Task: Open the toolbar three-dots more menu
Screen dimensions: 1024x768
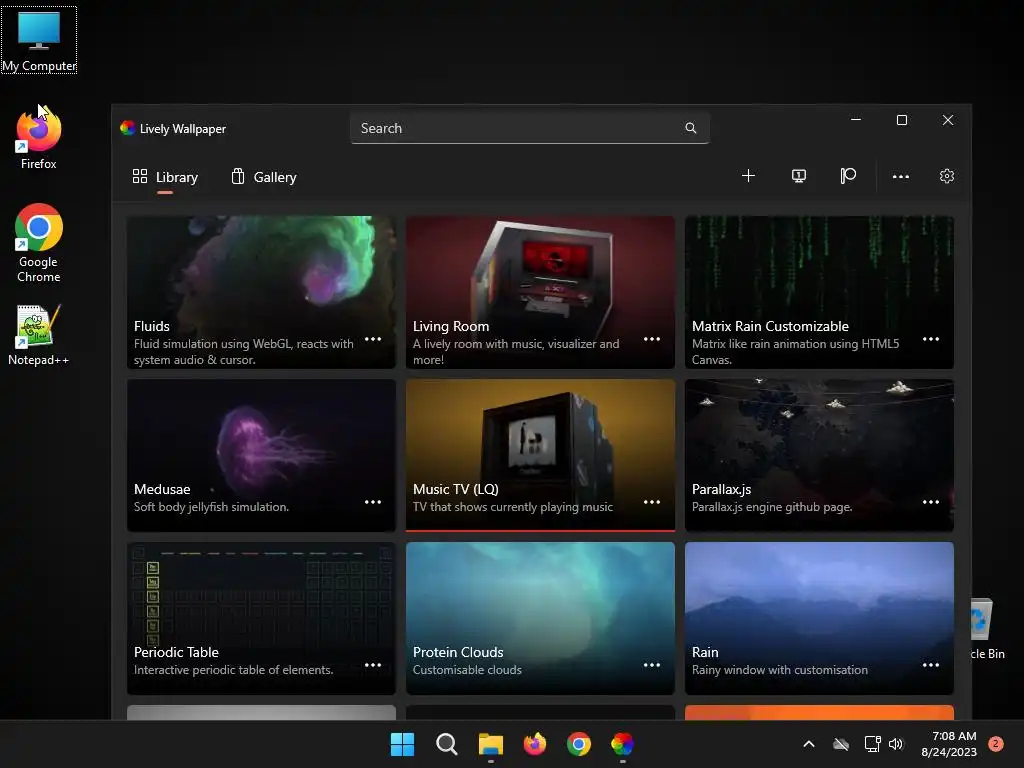Action: click(901, 176)
